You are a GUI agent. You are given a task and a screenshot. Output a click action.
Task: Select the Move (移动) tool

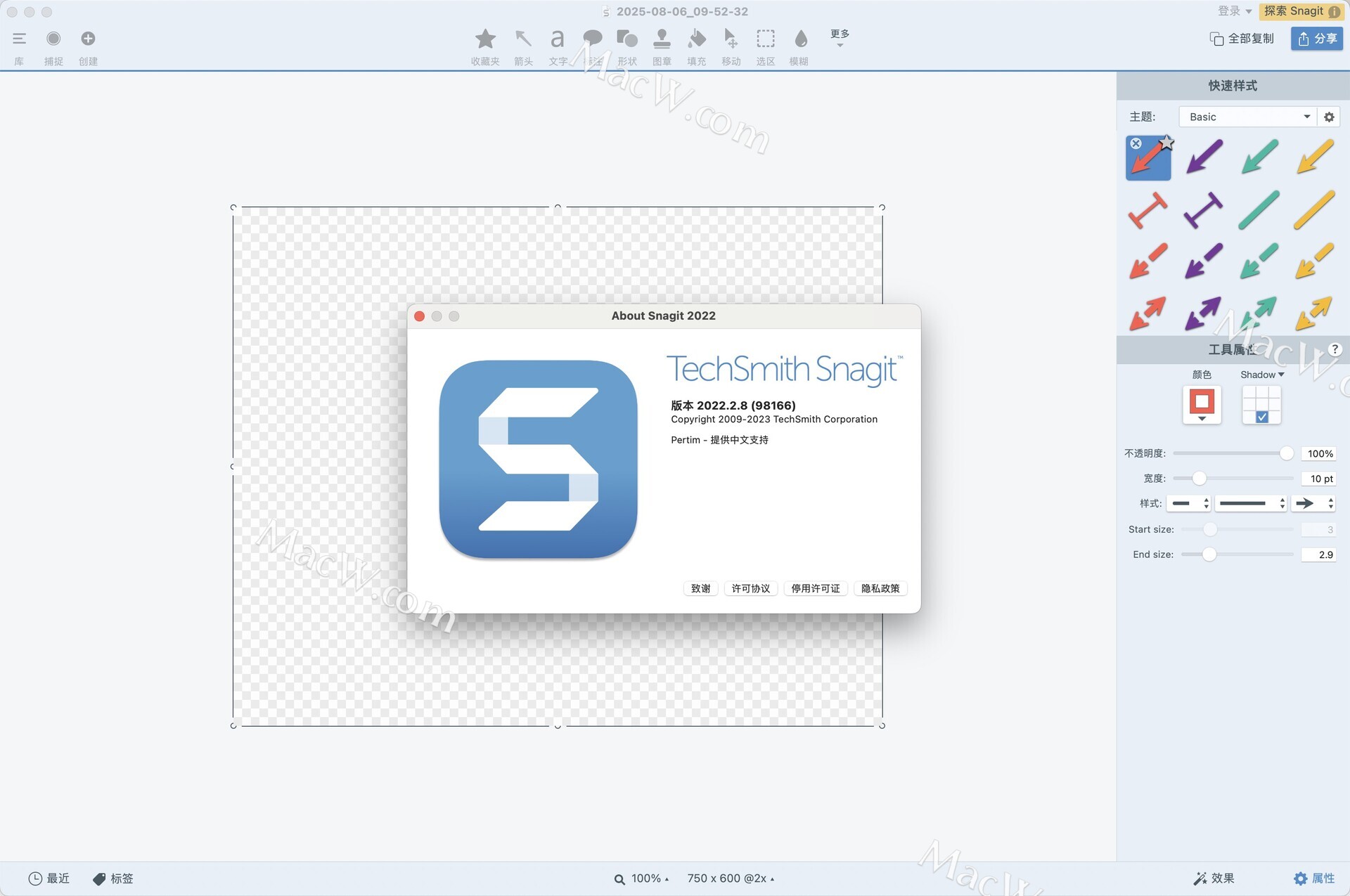coord(731,39)
